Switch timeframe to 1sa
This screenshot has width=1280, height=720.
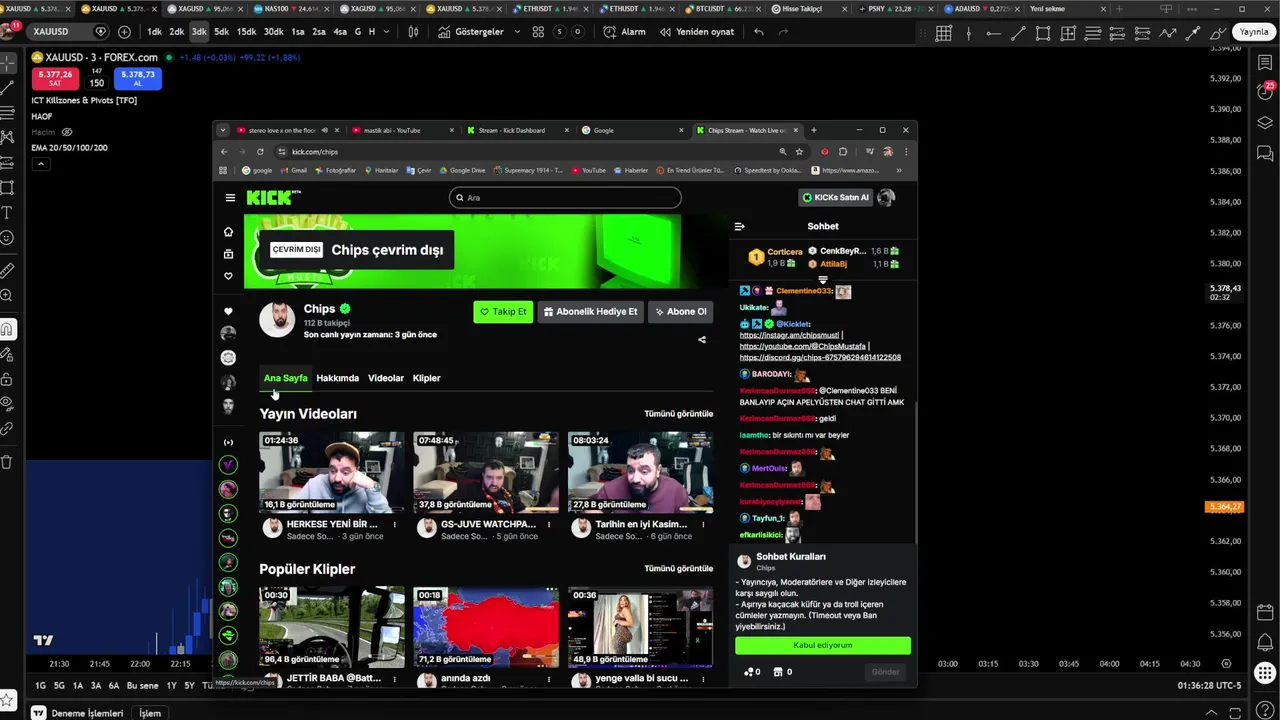tap(298, 32)
